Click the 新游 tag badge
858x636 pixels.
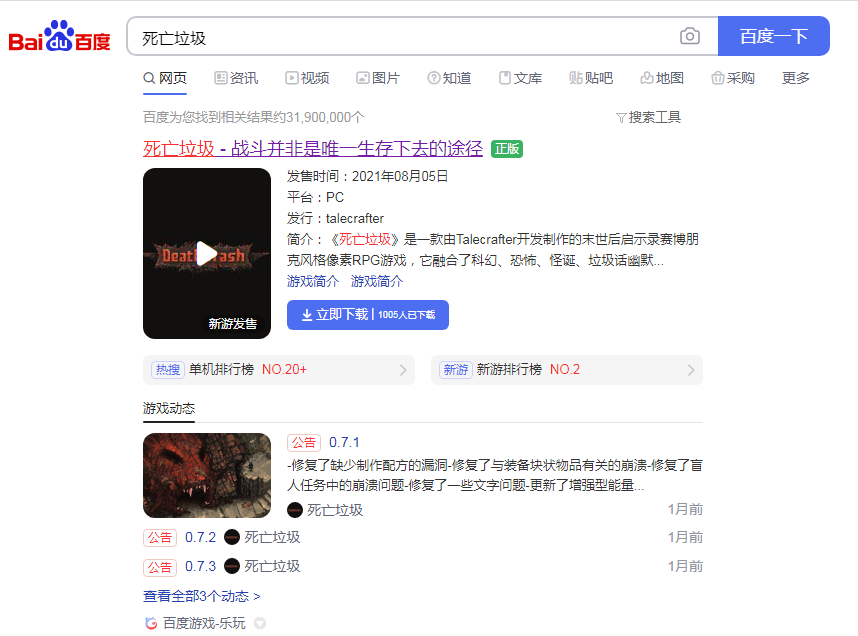456,370
